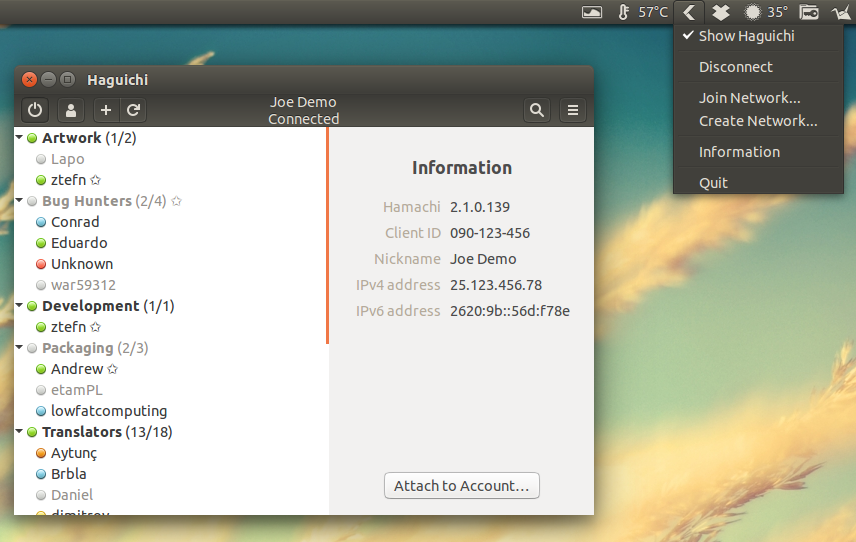856x542 pixels.
Task: Collapse the Translators network group
Action: pos(19,431)
